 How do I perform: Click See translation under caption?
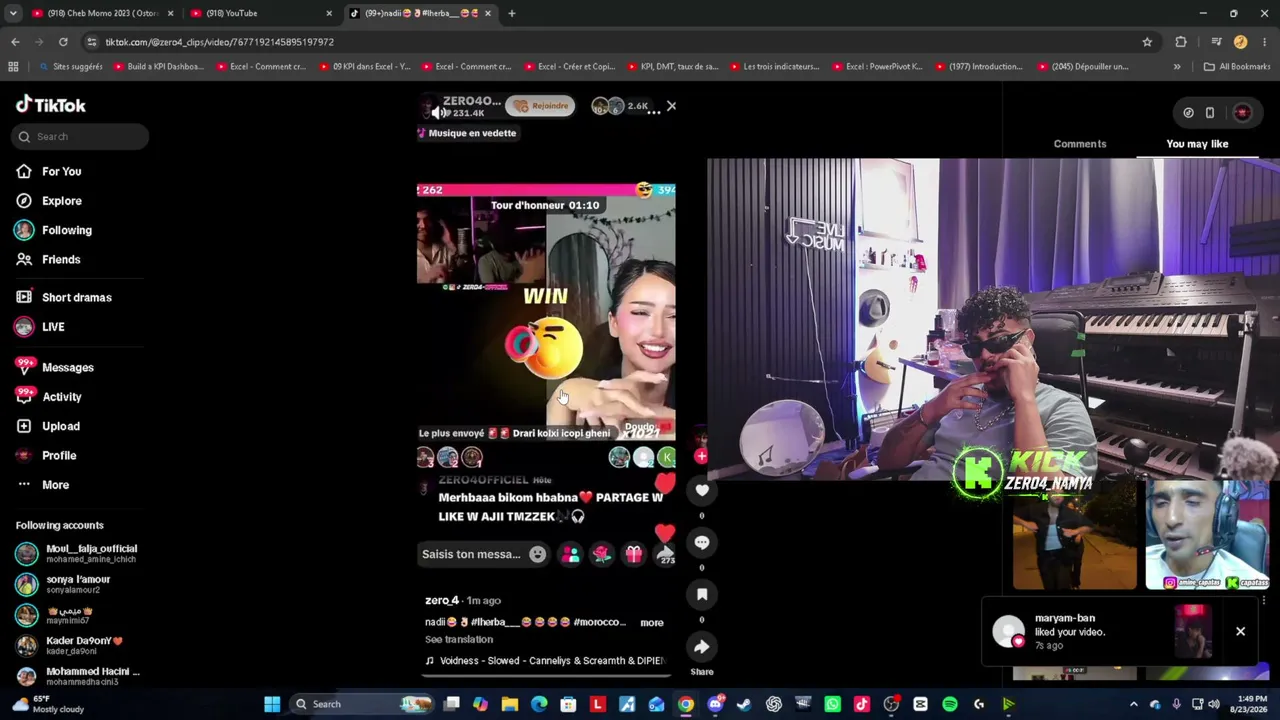point(459,639)
